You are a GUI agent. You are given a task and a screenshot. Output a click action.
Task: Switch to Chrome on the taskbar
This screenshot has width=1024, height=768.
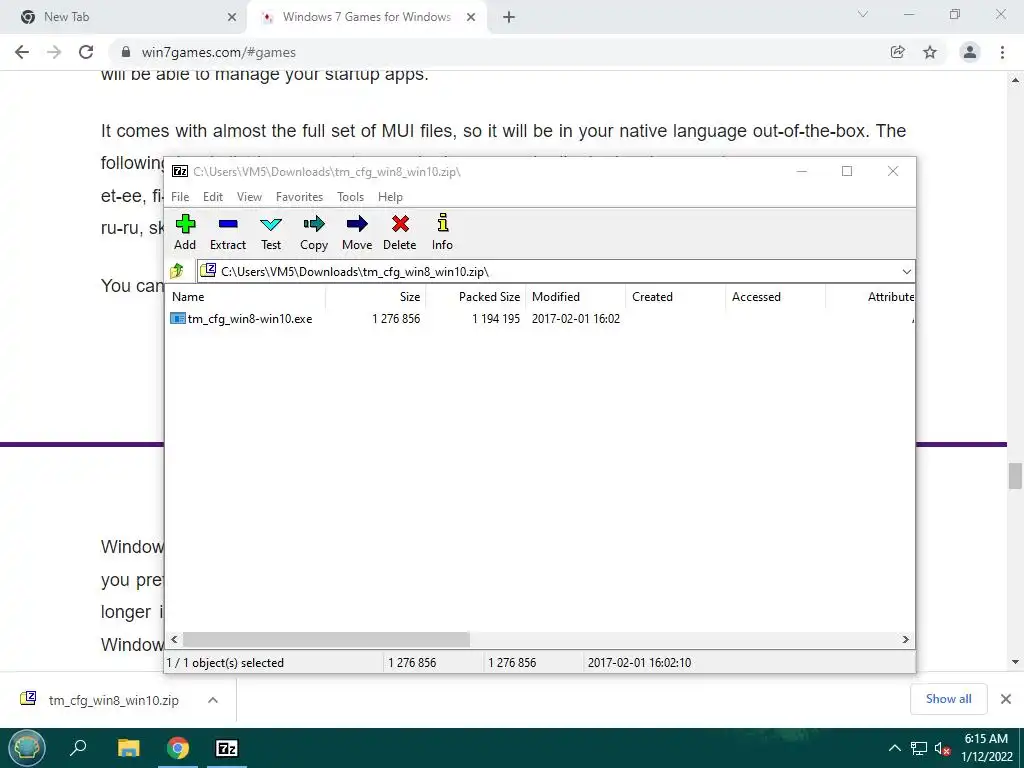click(x=178, y=748)
